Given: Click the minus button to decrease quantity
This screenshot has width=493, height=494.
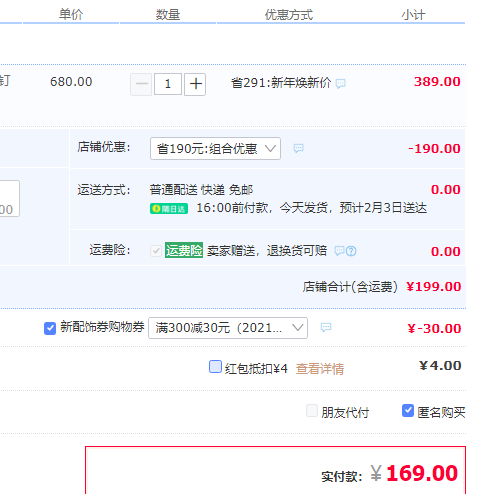Looking at the screenshot, I should pyautogui.click(x=141, y=84).
